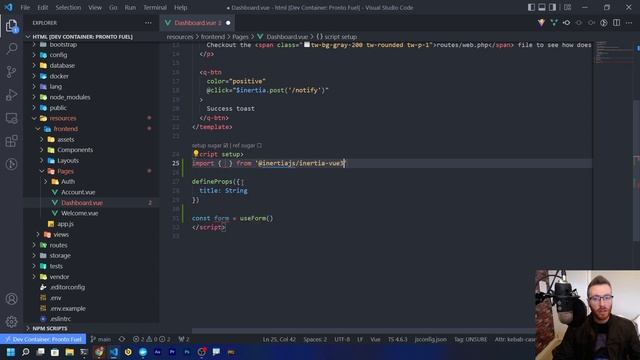Click the horizontal editor scrollbar
640x360 pixels.
(x=363, y=331)
